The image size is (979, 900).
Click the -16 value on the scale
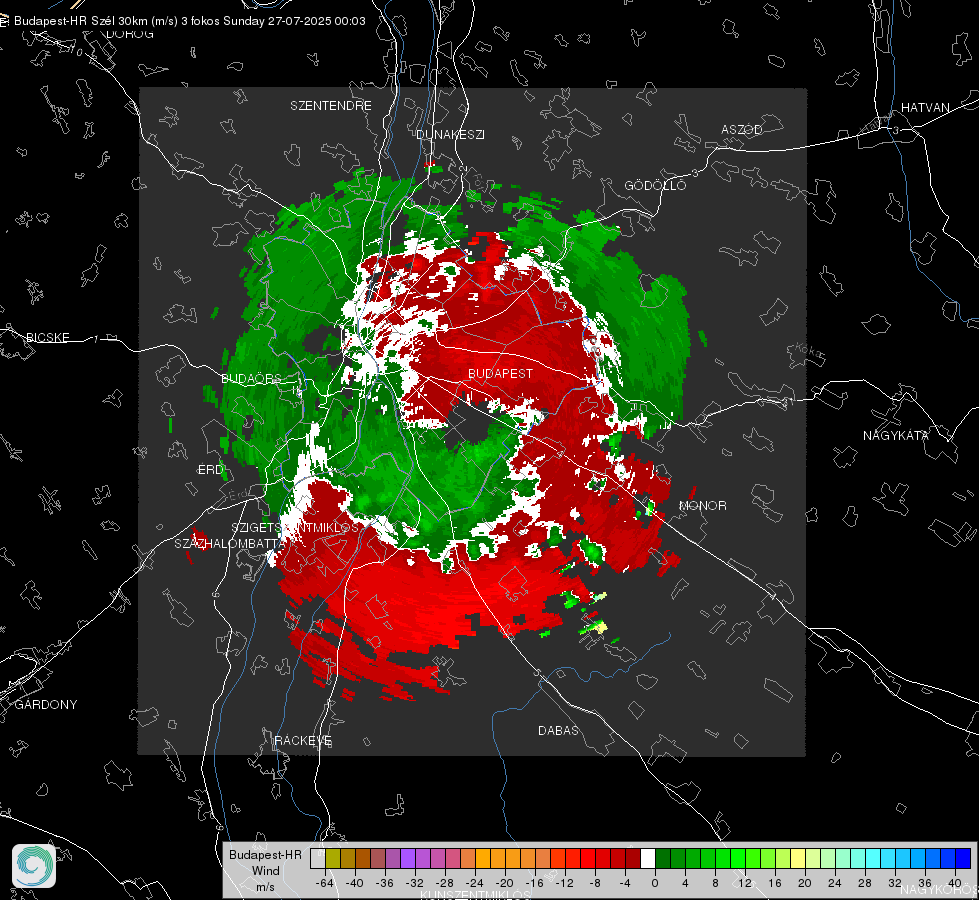tap(534, 883)
